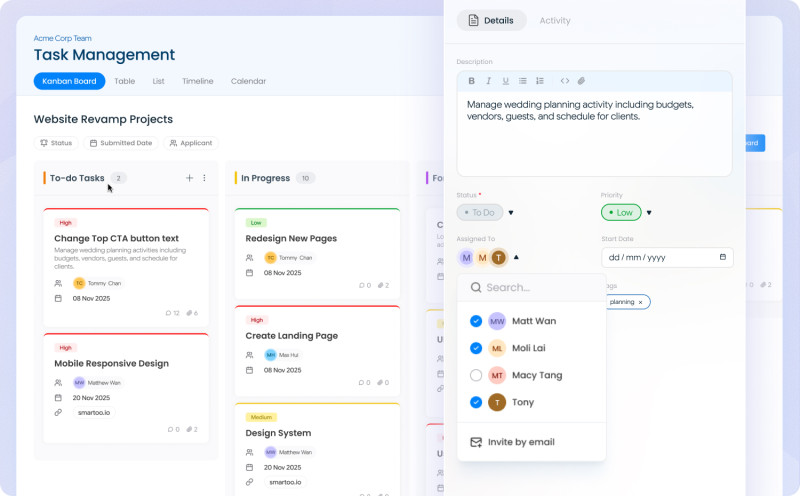Attach a file using paperclip icon
The height and width of the screenshot is (496, 800).
click(581, 81)
